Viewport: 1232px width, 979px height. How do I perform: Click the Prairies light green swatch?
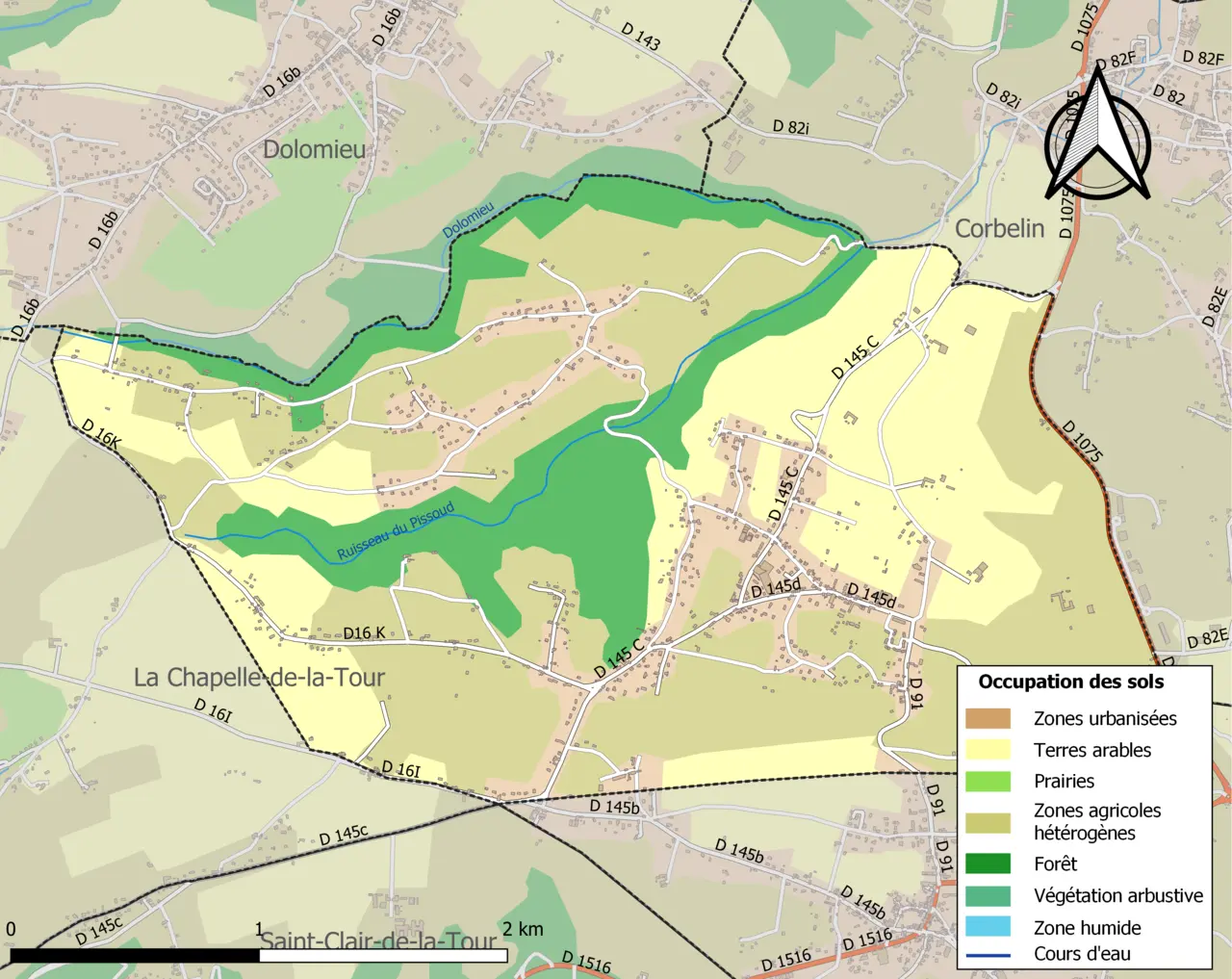click(x=988, y=781)
